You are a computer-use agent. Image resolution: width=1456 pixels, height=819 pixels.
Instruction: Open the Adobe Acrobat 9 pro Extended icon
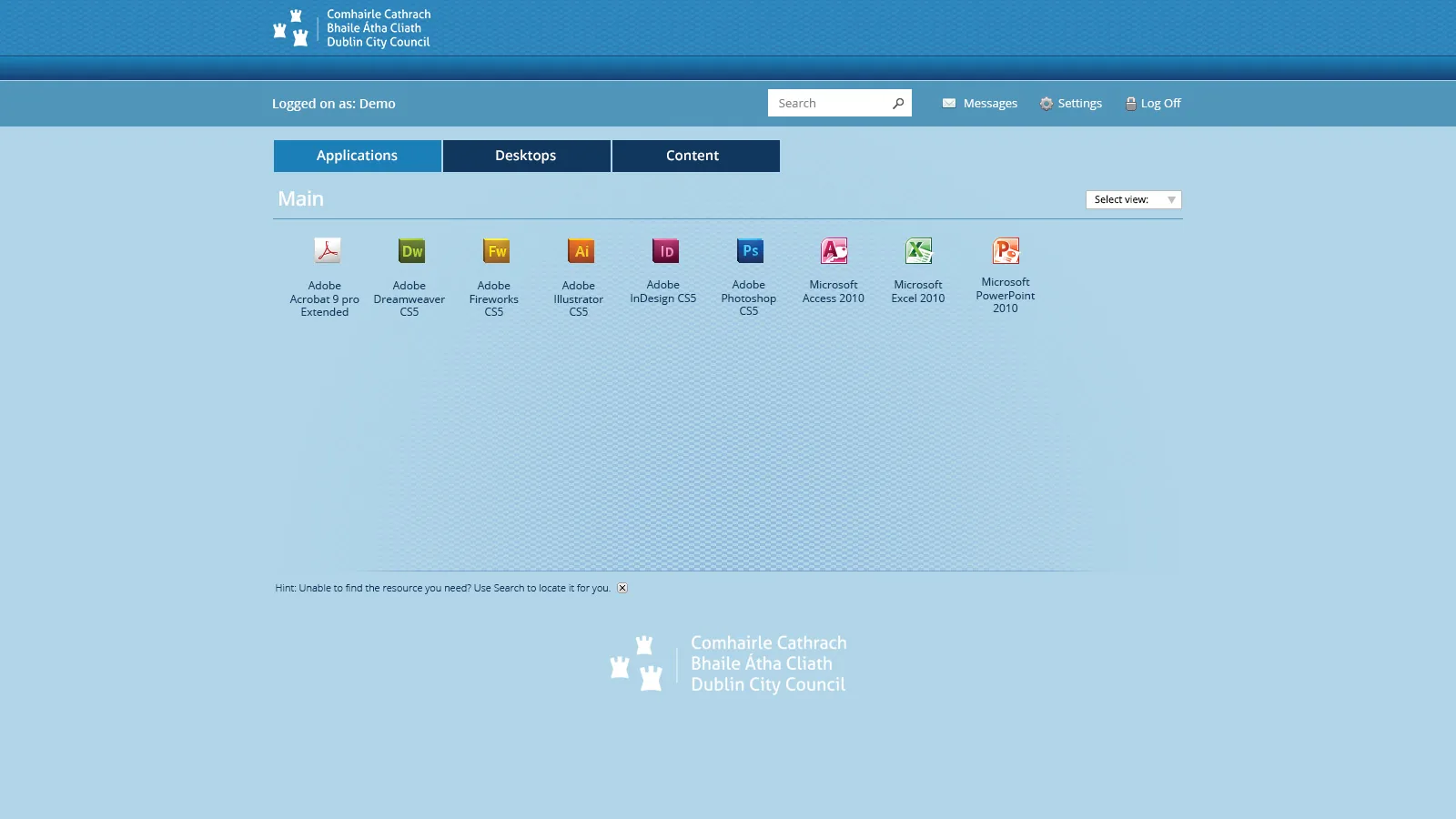(x=328, y=250)
